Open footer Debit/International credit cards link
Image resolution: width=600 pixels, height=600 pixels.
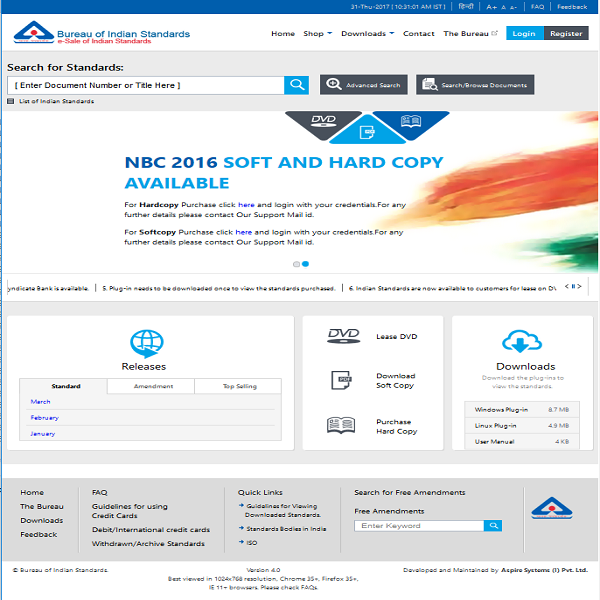[151, 530]
